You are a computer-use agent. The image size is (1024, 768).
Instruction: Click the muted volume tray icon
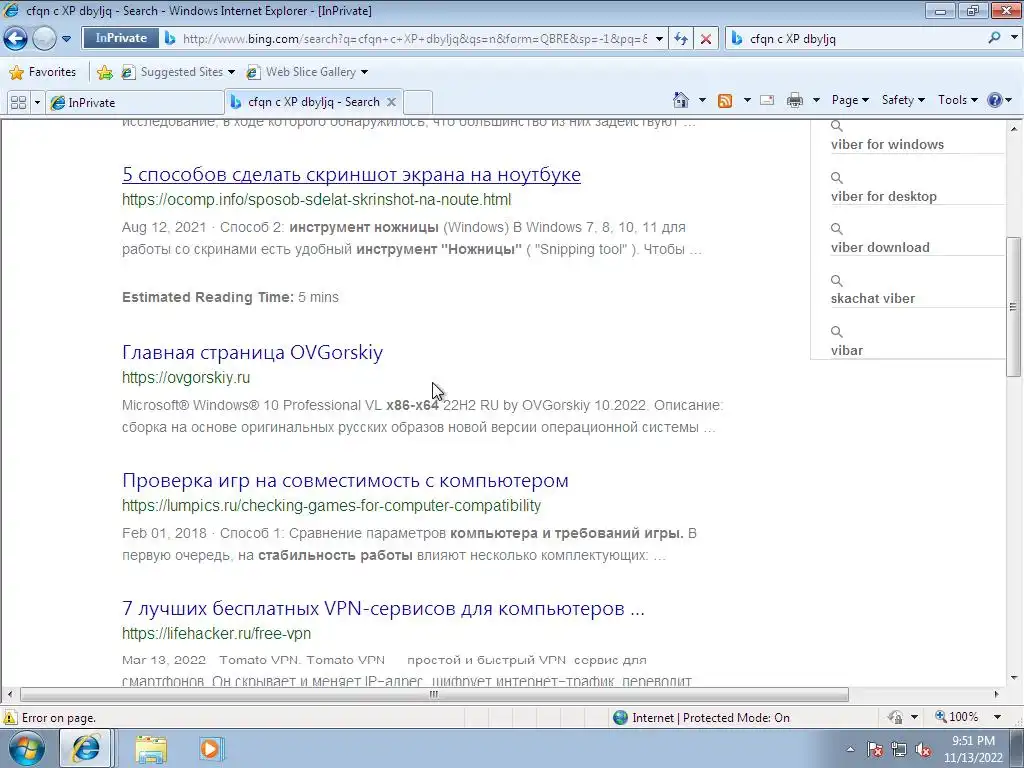coord(923,749)
